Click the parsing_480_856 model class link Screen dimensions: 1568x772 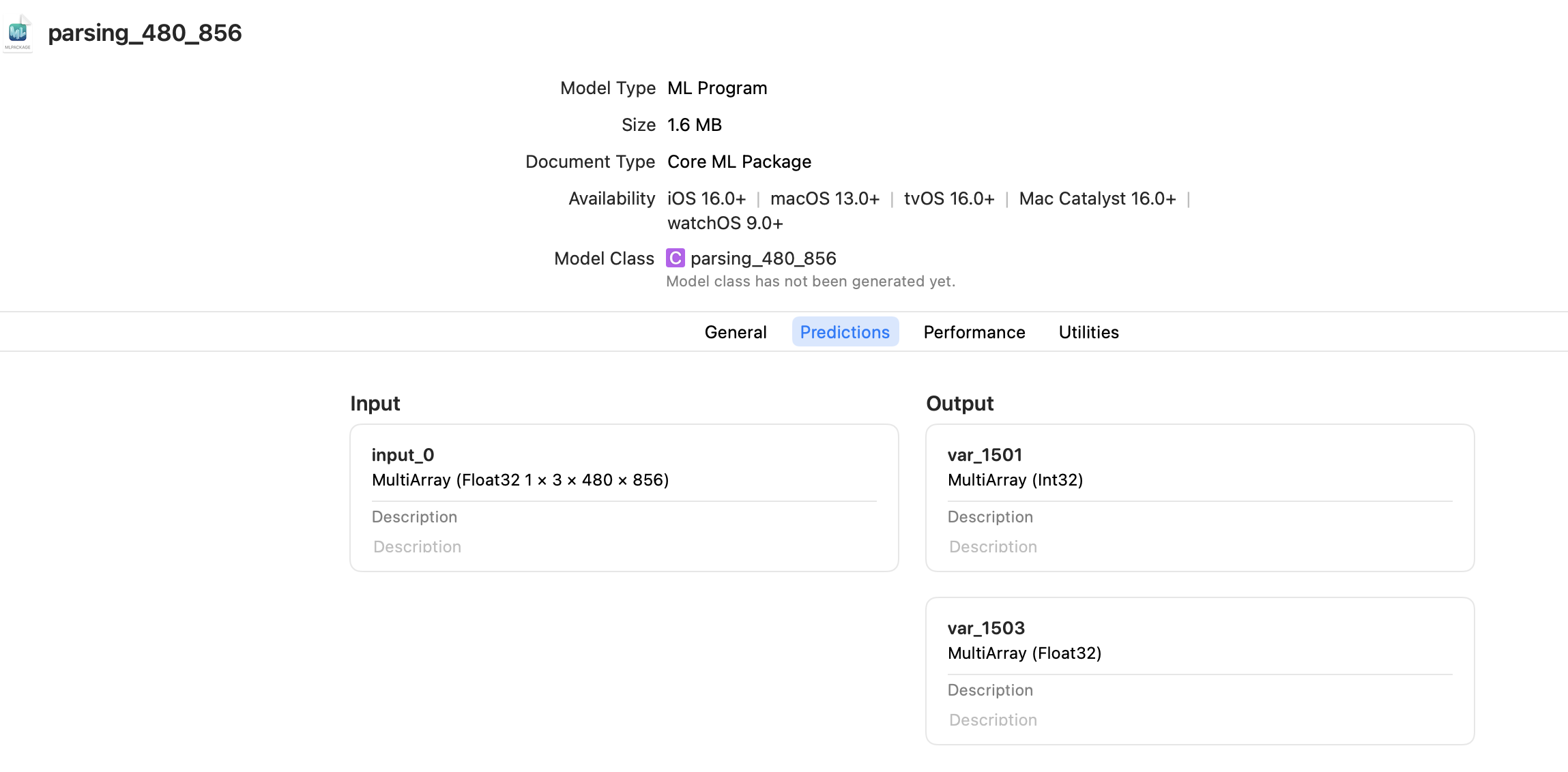click(x=763, y=258)
